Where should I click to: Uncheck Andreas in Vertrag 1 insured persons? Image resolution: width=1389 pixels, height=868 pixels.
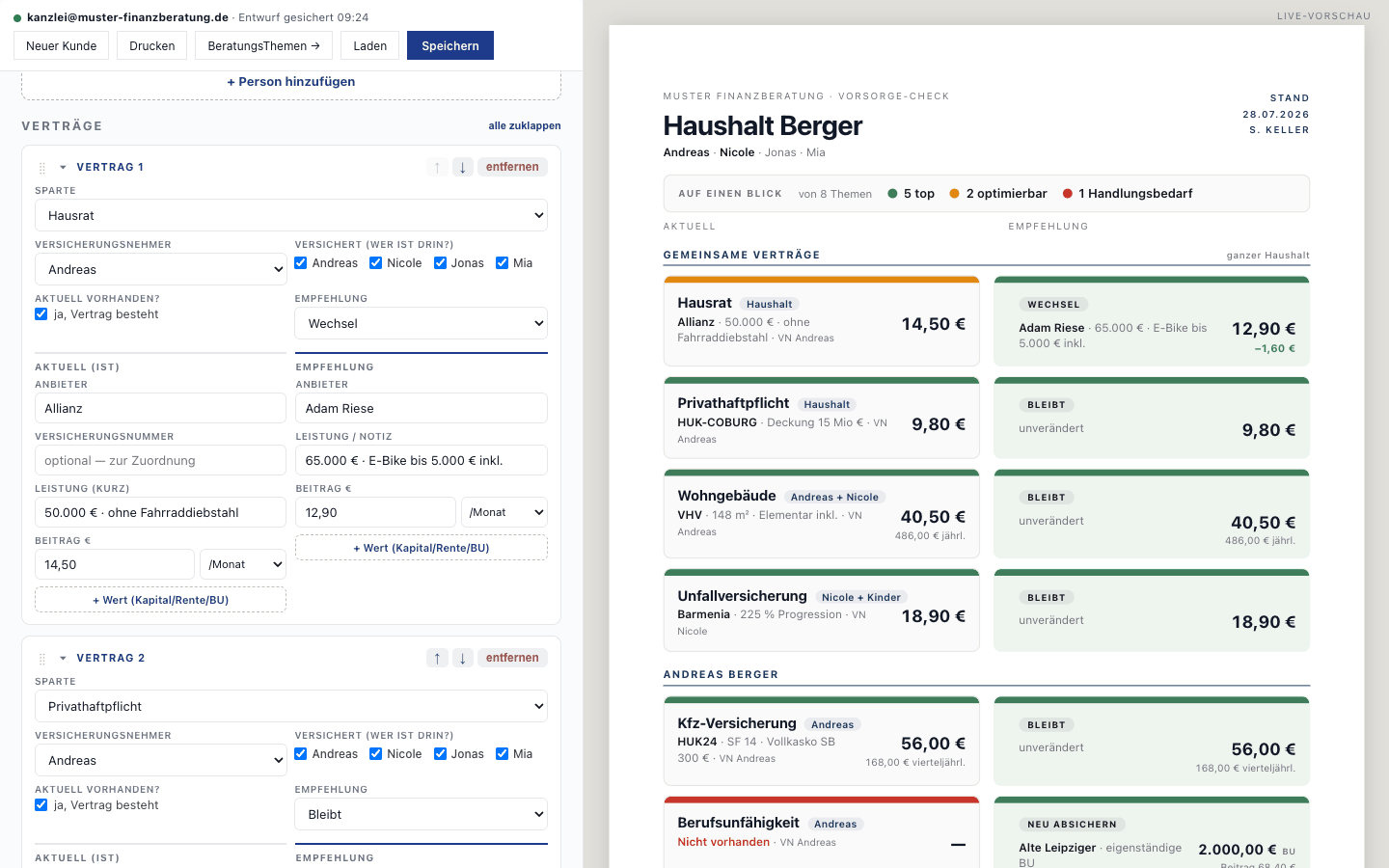pyautogui.click(x=301, y=263)
